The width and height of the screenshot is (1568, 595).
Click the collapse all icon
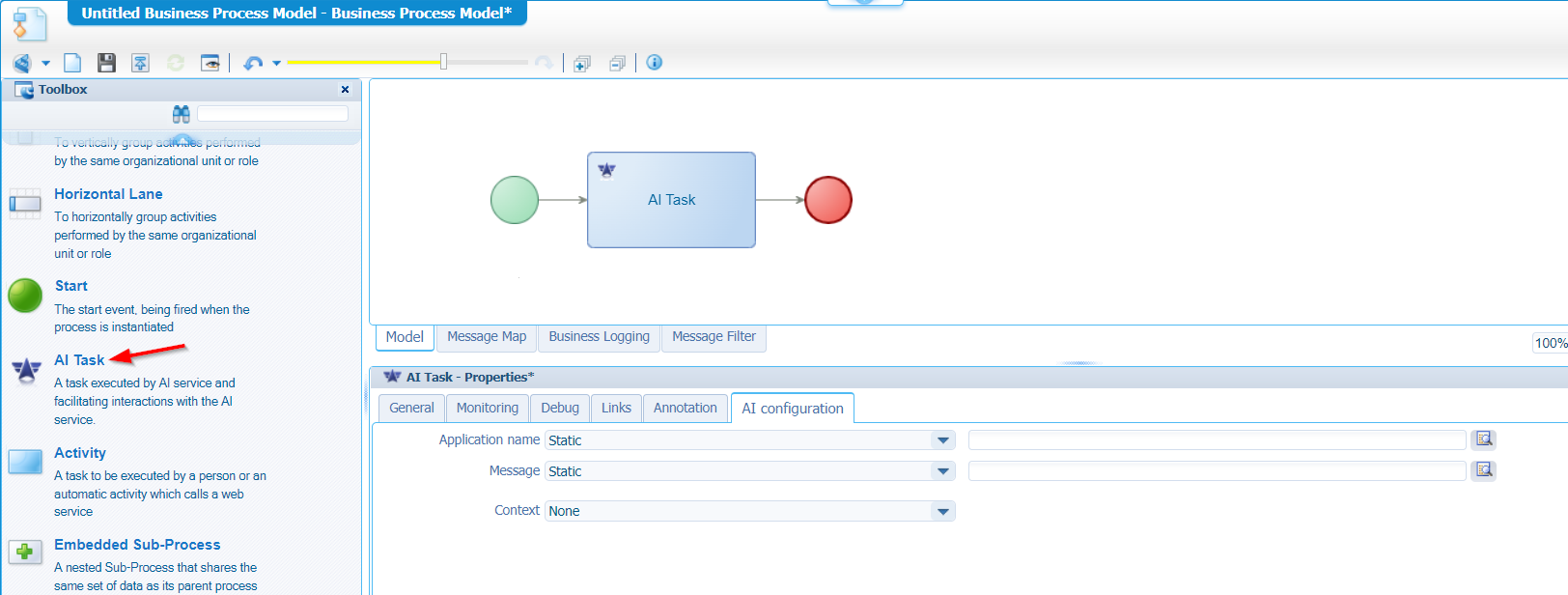coord(617,64)
